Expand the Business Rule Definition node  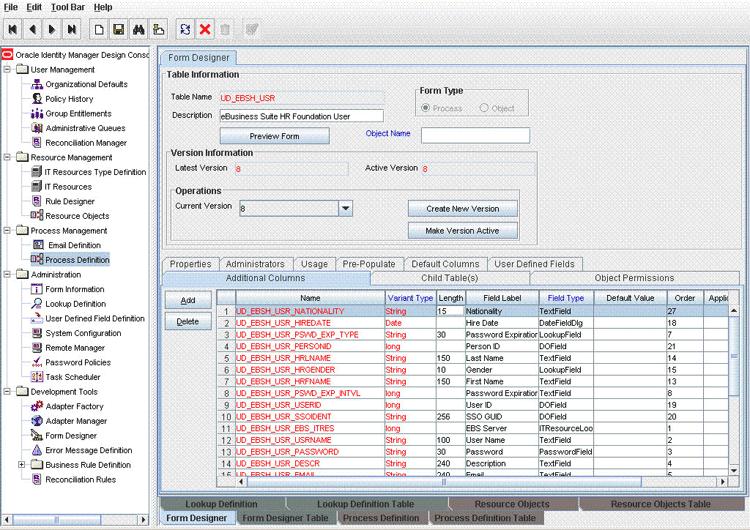pos(22,465)
